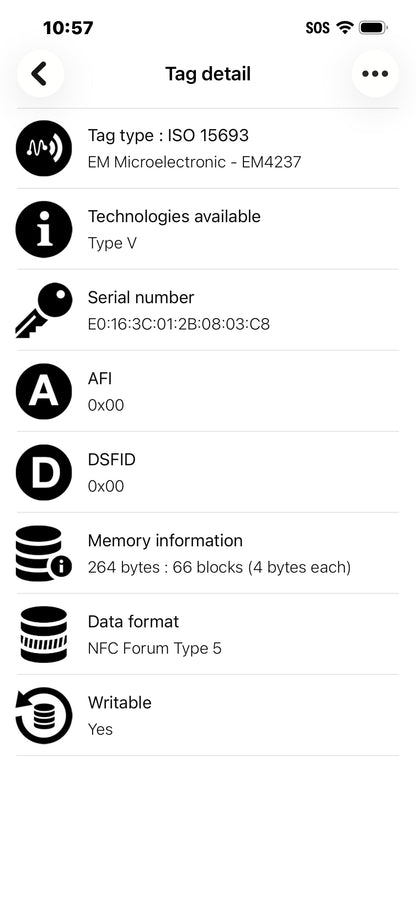Select the NFC Forum Type 5 text
This screenshot has height=900, width=416.
point(155,649)
